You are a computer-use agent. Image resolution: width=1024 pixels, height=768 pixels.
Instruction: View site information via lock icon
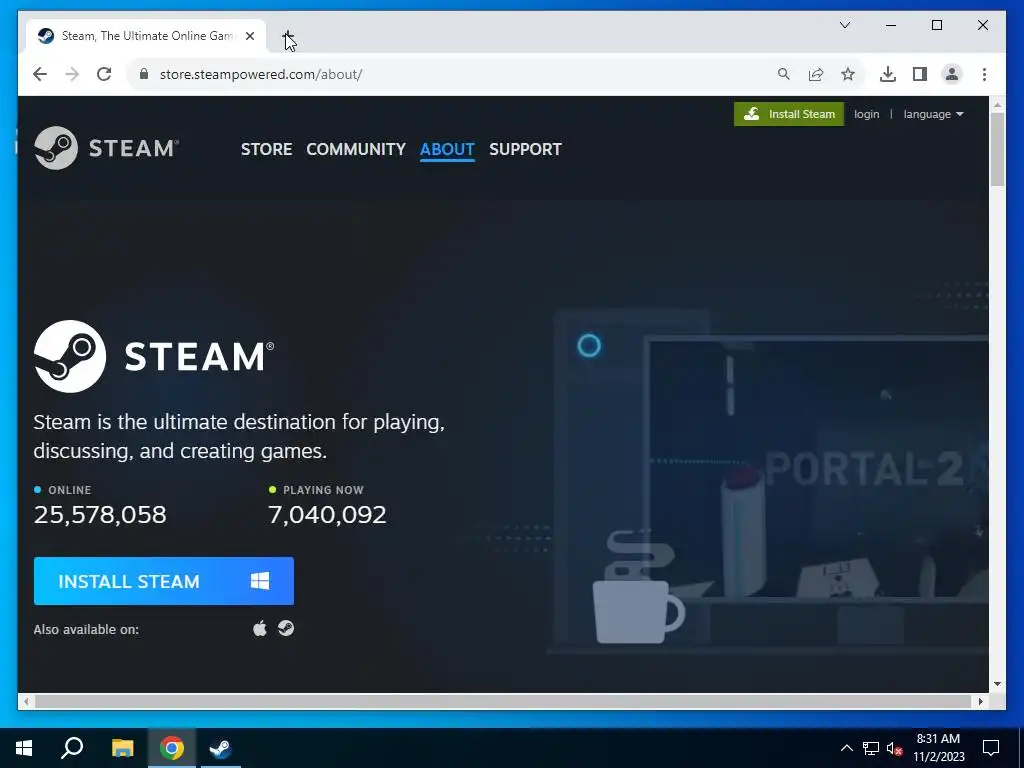click(x=144, y=74)
